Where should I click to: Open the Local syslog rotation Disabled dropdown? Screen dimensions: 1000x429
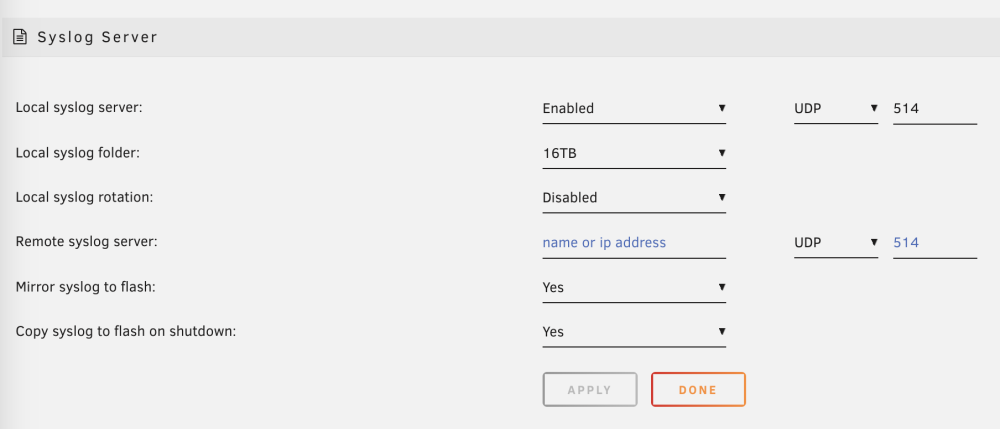(x=634, y=198)
